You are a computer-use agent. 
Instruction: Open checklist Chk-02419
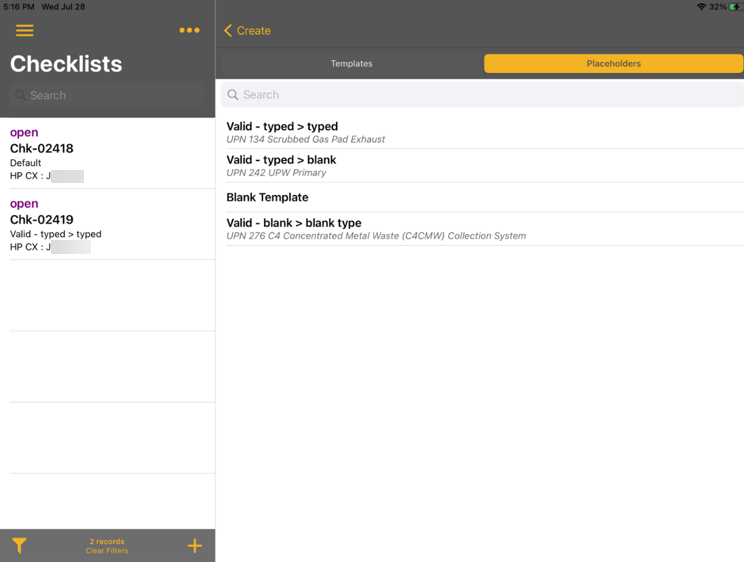[107, 225]
